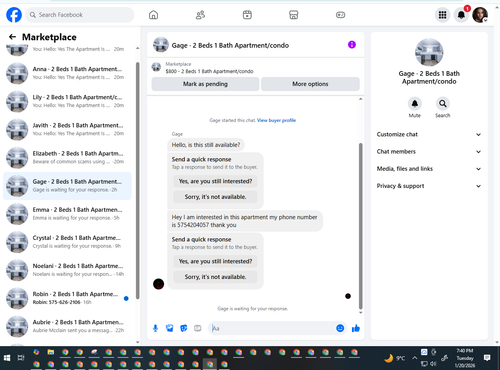Open the emoji picker in message box
The width and height of the screenshot is (500, 370).
(340, 328)
